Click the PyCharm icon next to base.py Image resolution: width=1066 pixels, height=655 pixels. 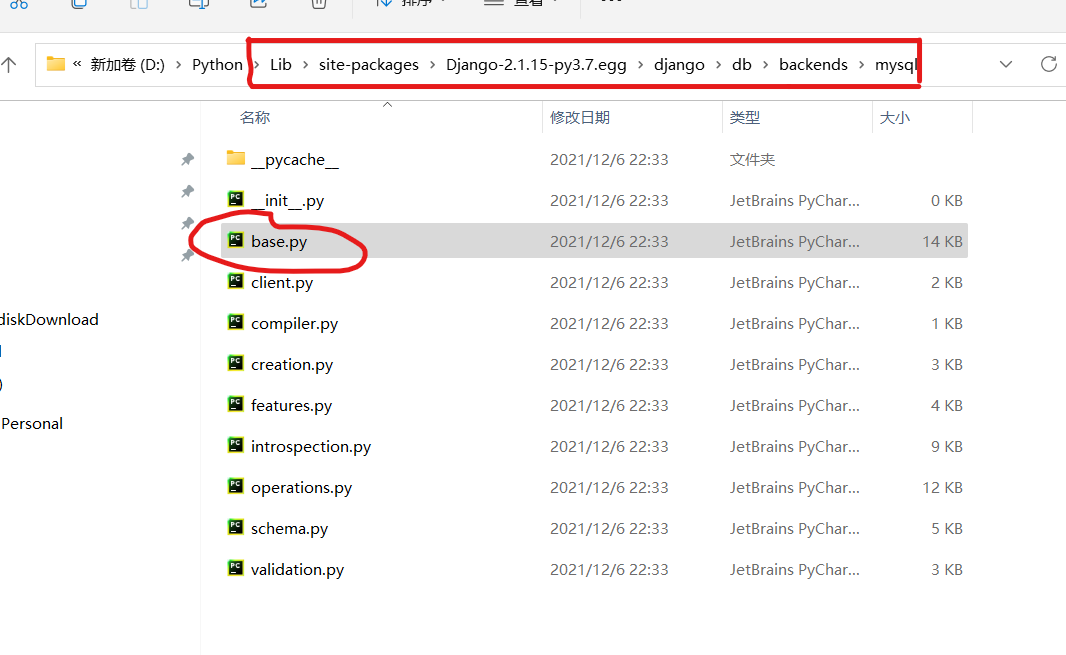236,239
